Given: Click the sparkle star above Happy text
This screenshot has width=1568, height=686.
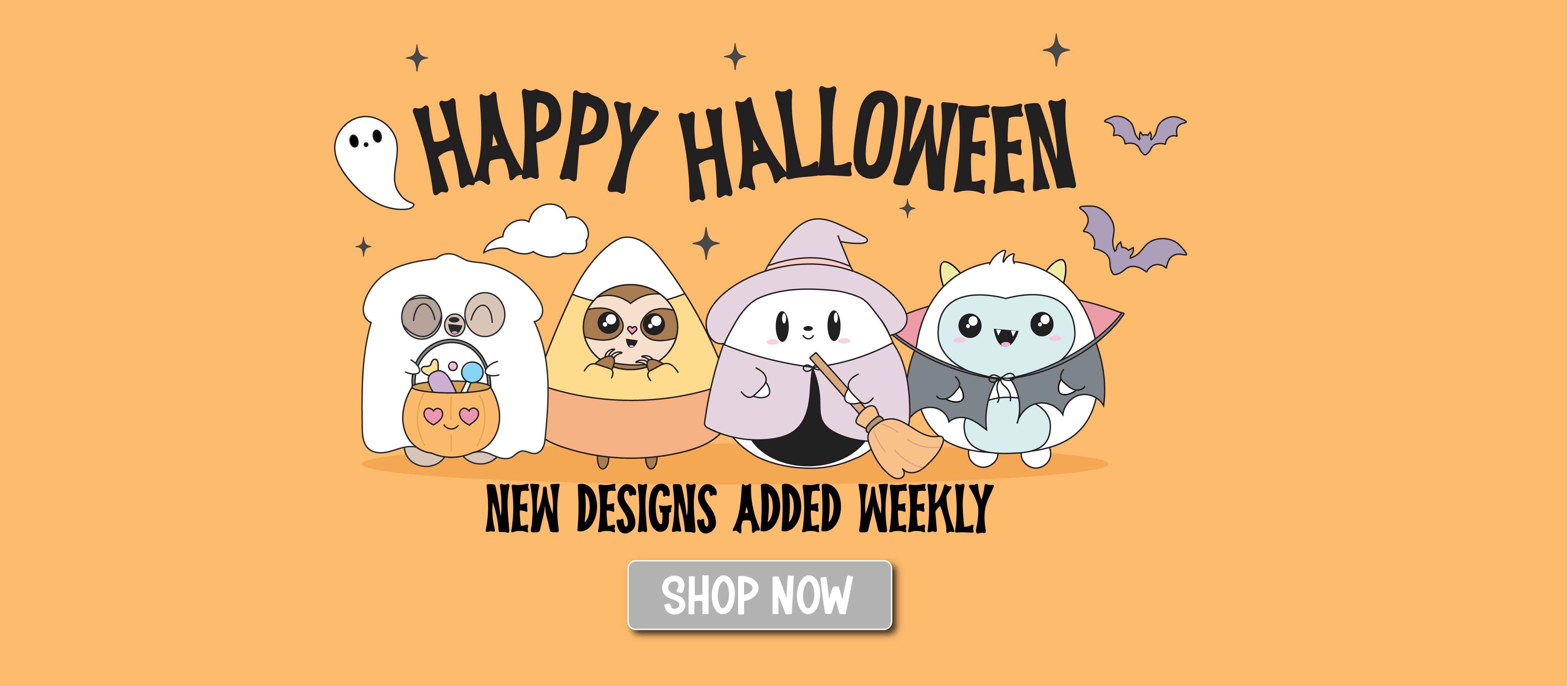Looking at the screenshot, I should (x=417, y=58).
